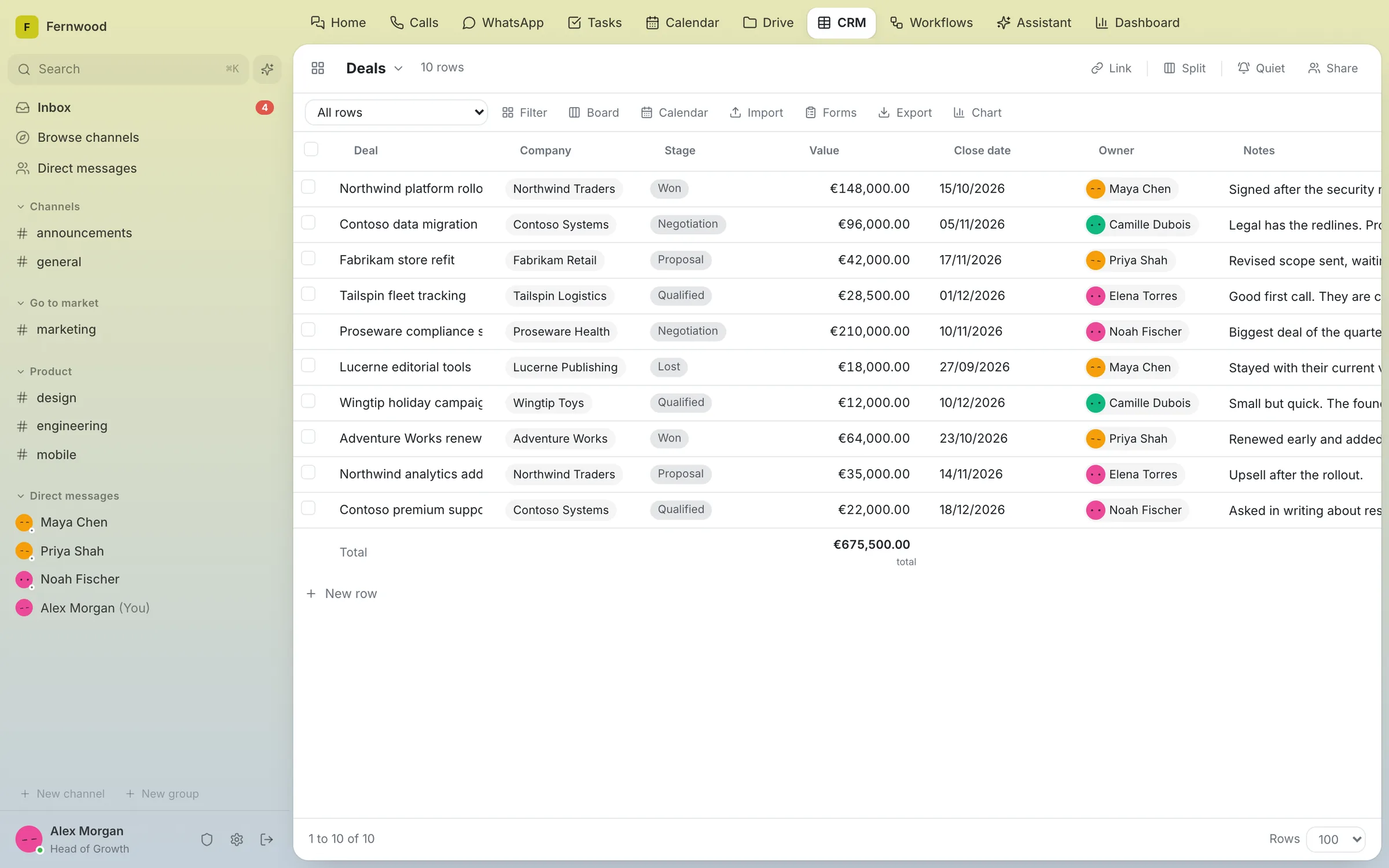Click hash icon of engineering channel
Viewport: 1389px width, 868px height.
[x=23, y=426]
